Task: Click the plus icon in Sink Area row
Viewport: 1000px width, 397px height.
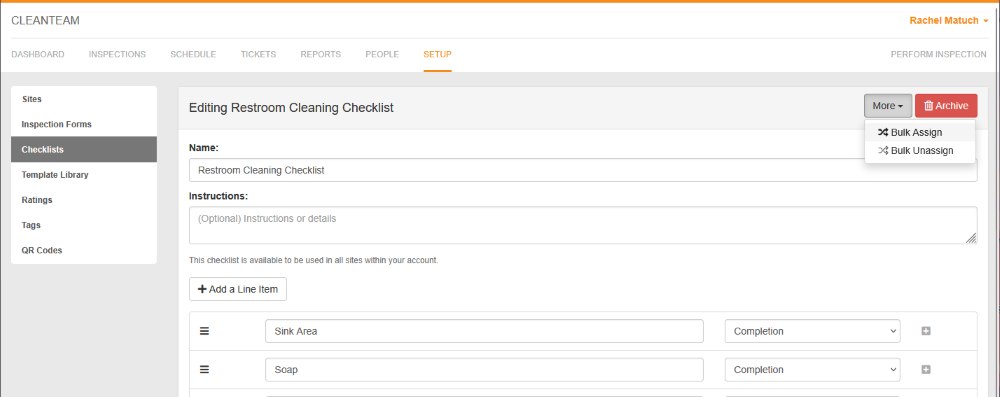Action: pos(926,331)
